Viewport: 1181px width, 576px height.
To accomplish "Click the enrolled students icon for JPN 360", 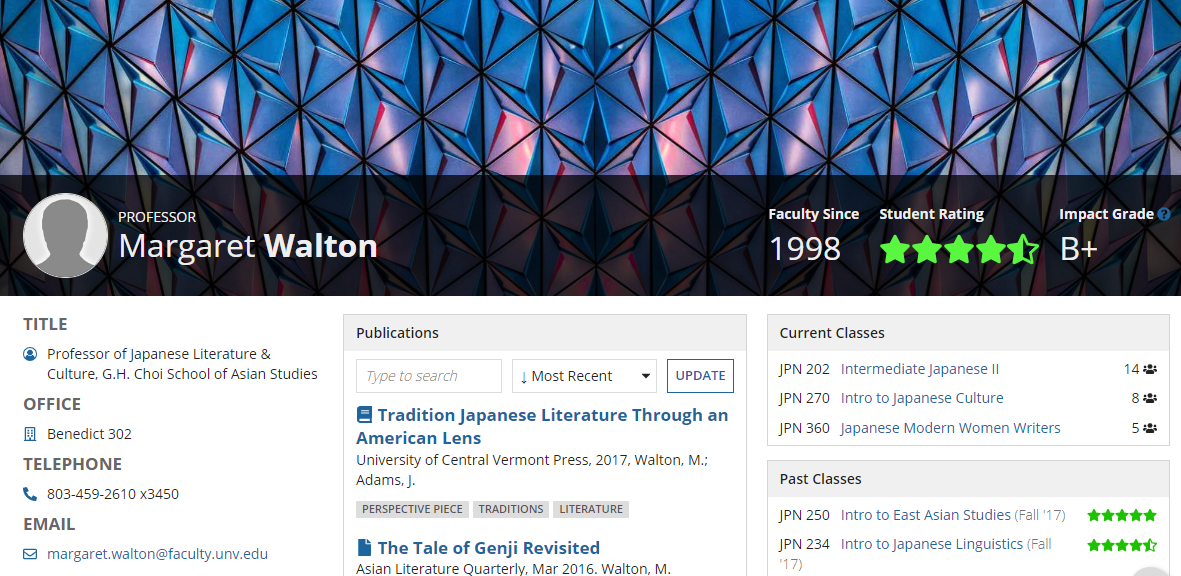I will click(1150, 428).
